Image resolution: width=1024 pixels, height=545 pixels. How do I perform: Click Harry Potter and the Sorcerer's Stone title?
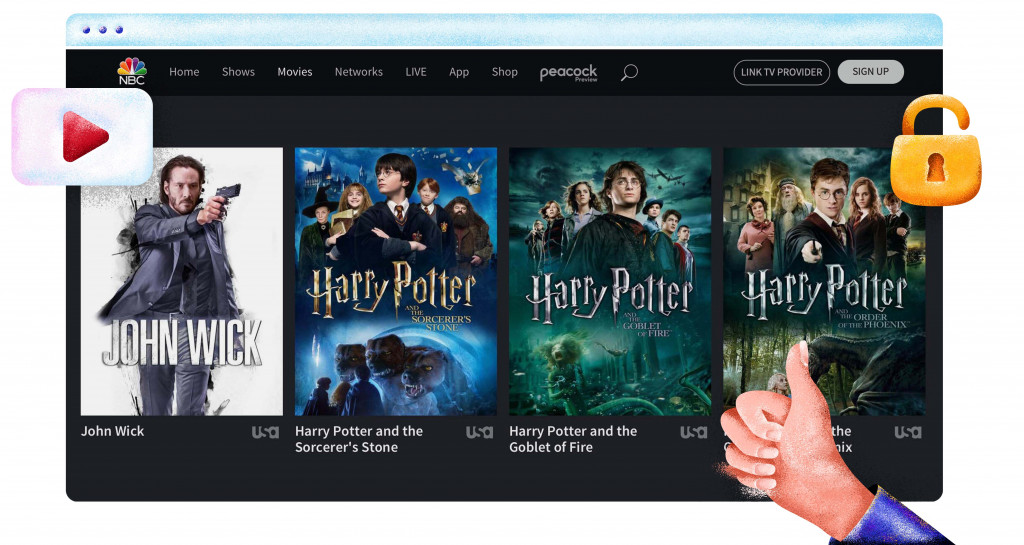tap(359, 439)
